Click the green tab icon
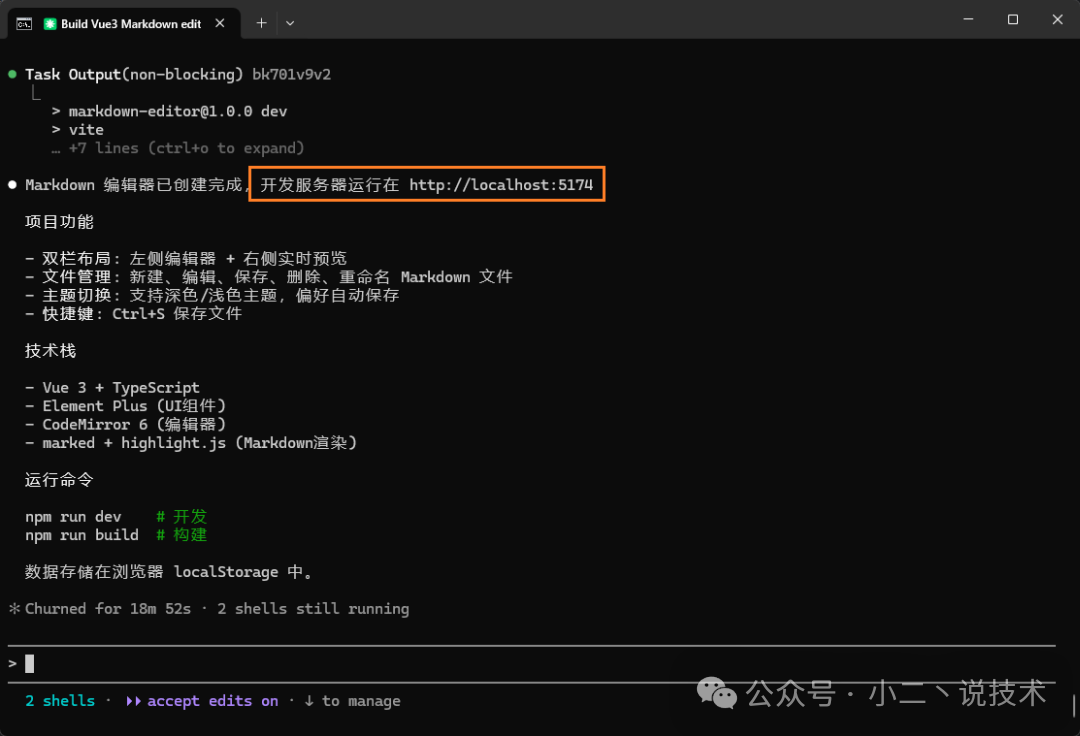The image size is (1080, 736). [x=50, y=24]
